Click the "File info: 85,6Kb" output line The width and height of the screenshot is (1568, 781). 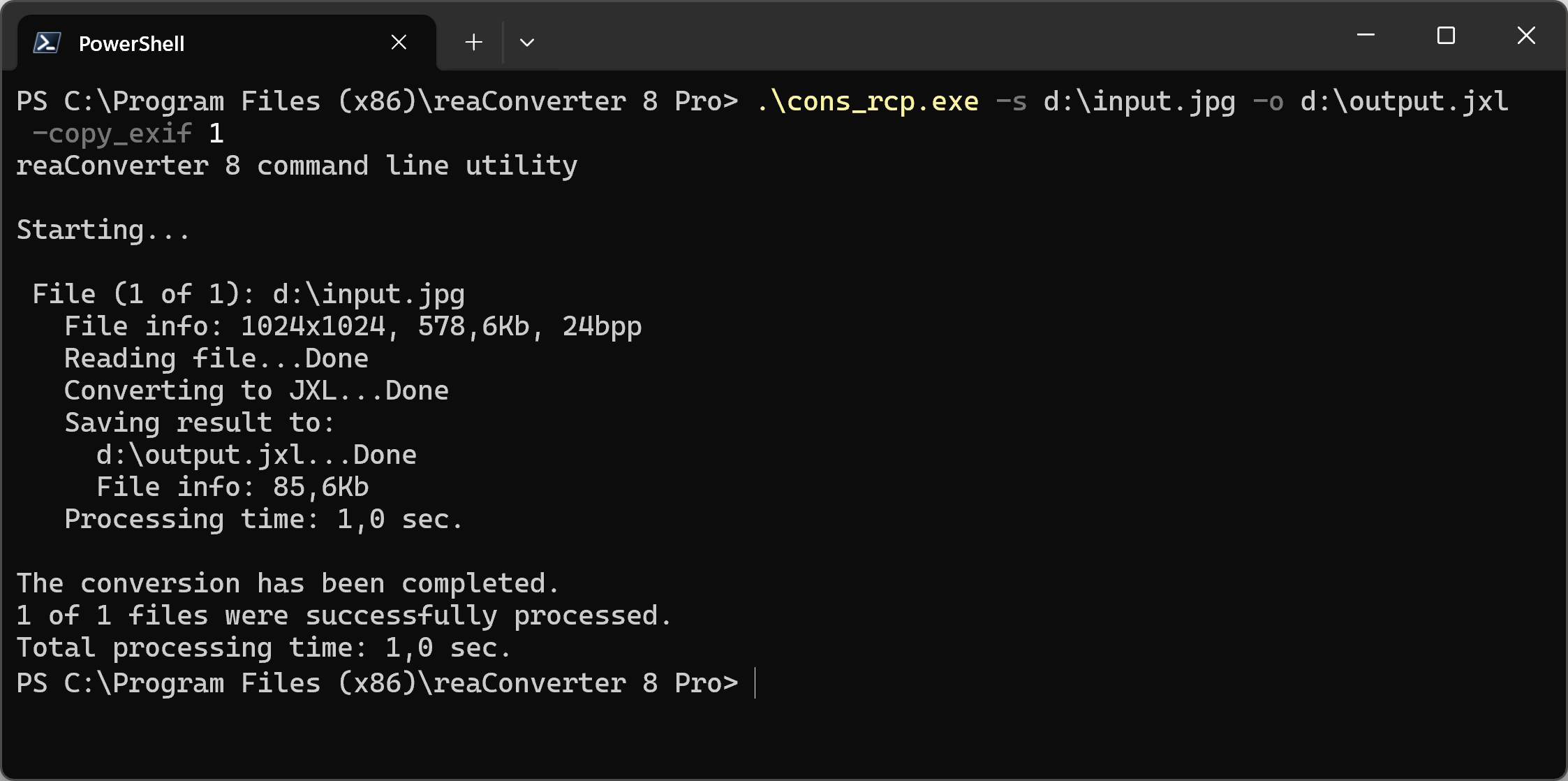232,487
